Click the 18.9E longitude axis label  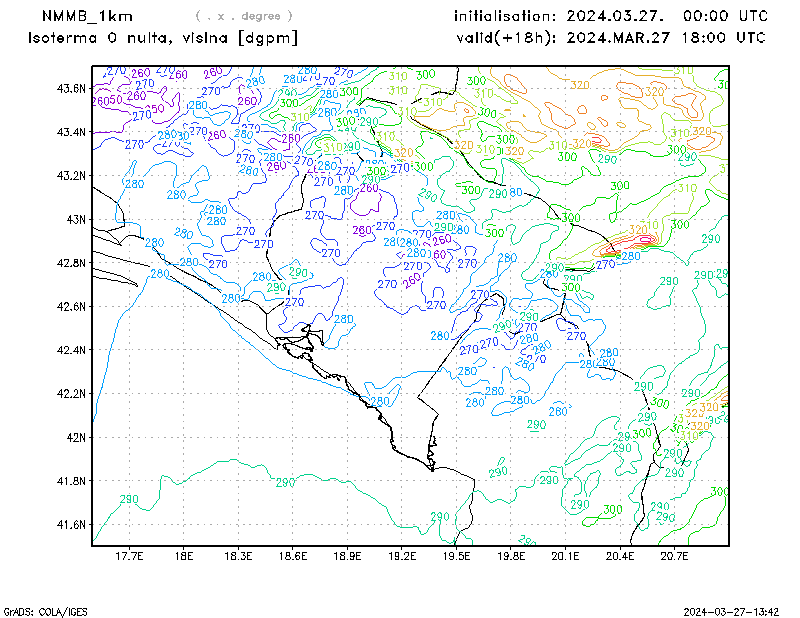pos(347,556)
